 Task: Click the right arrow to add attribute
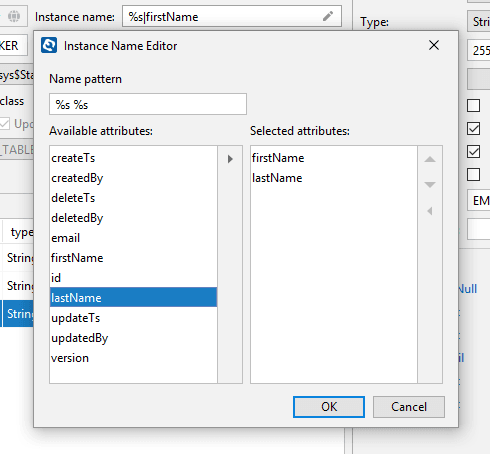[230, 159]
